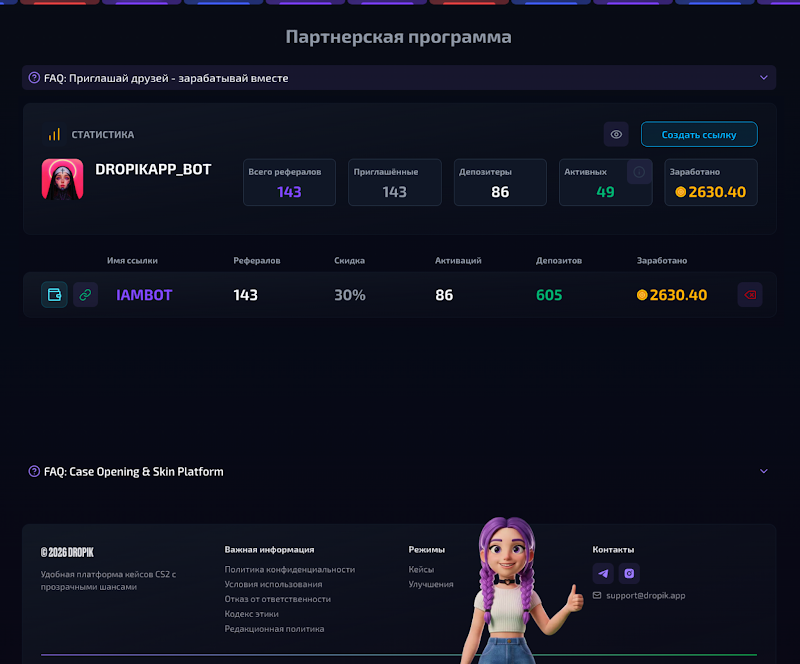The height and width of the screenshot is (664, 800).
Task: Open the Кодекс этики link
Action: [x=252, y=613]
